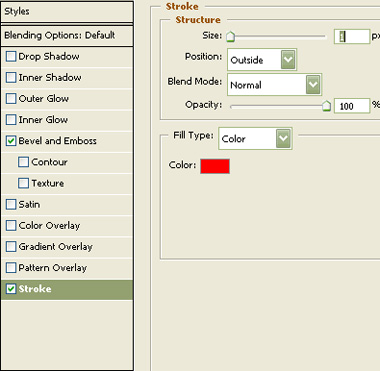Click the Opacity slider handle
The width and height of the screenshot is (380, 371).
point(326,106)
